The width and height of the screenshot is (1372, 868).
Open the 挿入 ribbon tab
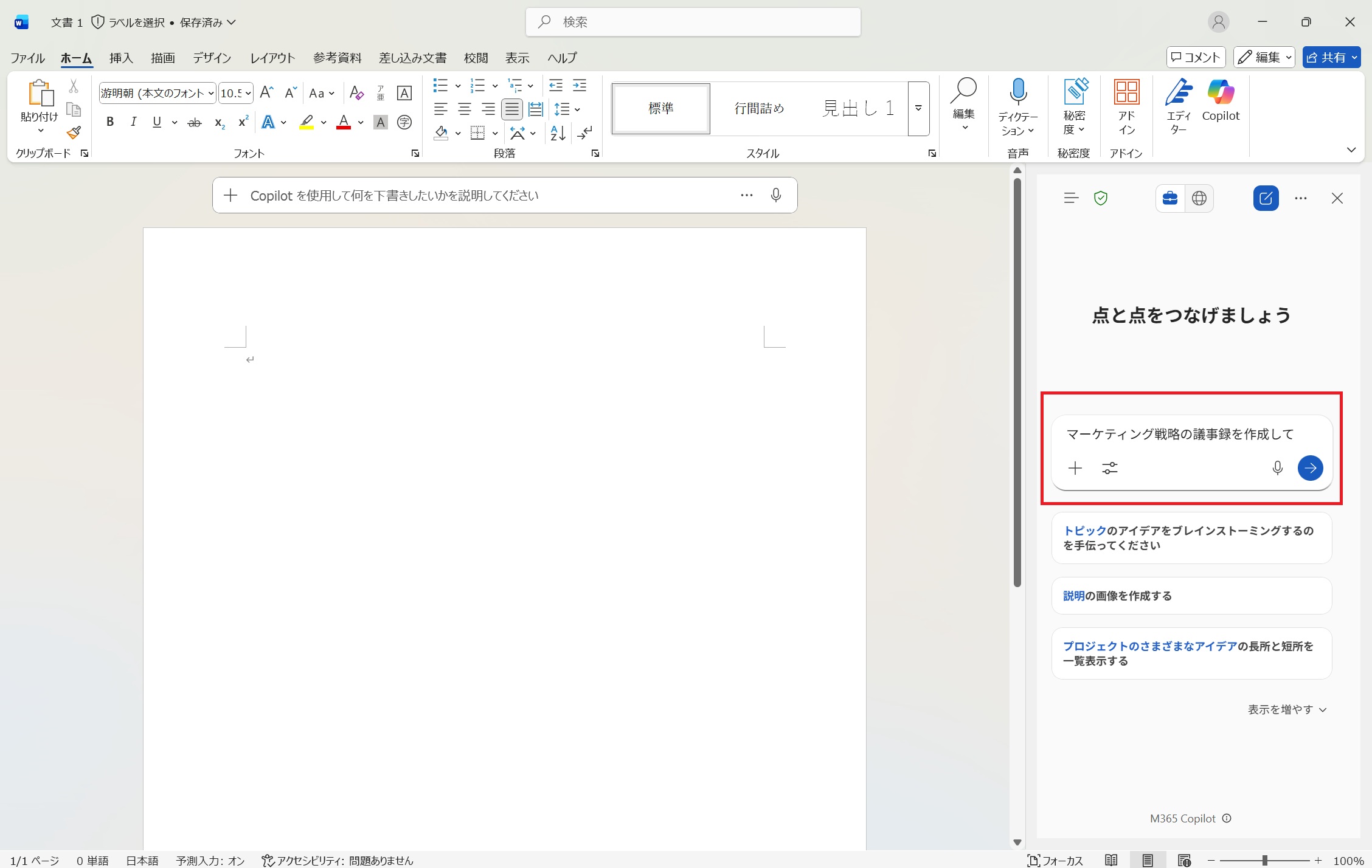pos(121,58)
